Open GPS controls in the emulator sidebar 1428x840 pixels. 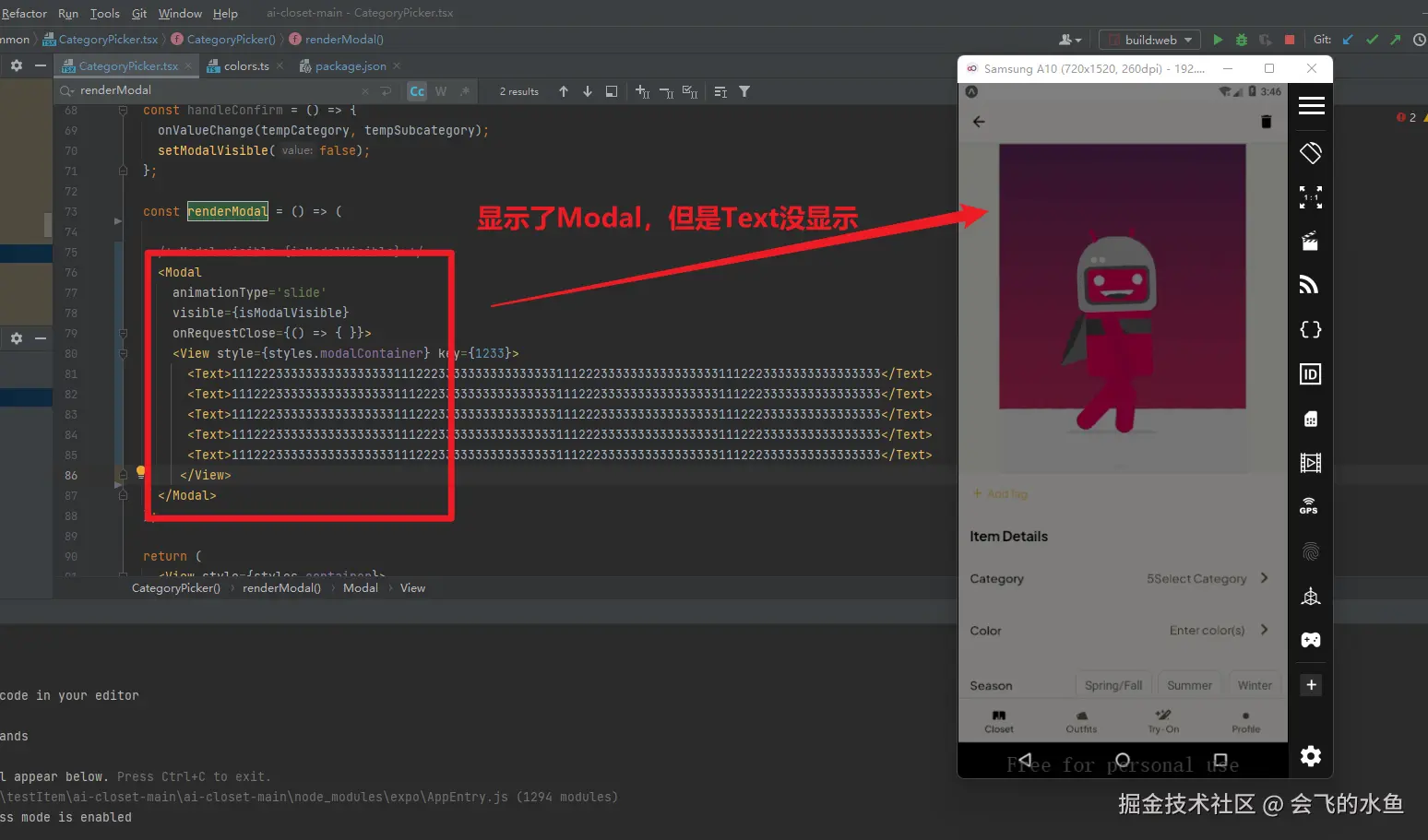tap(1311, 505)
